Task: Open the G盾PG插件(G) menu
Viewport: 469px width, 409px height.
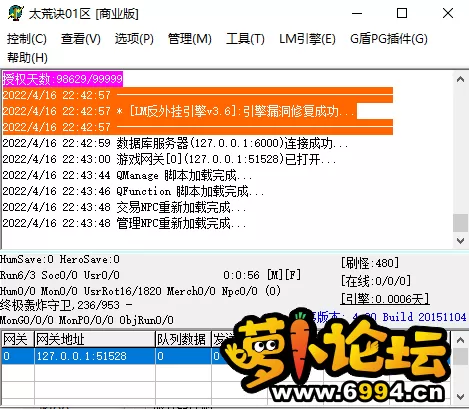Action: [x=389, y=39]
